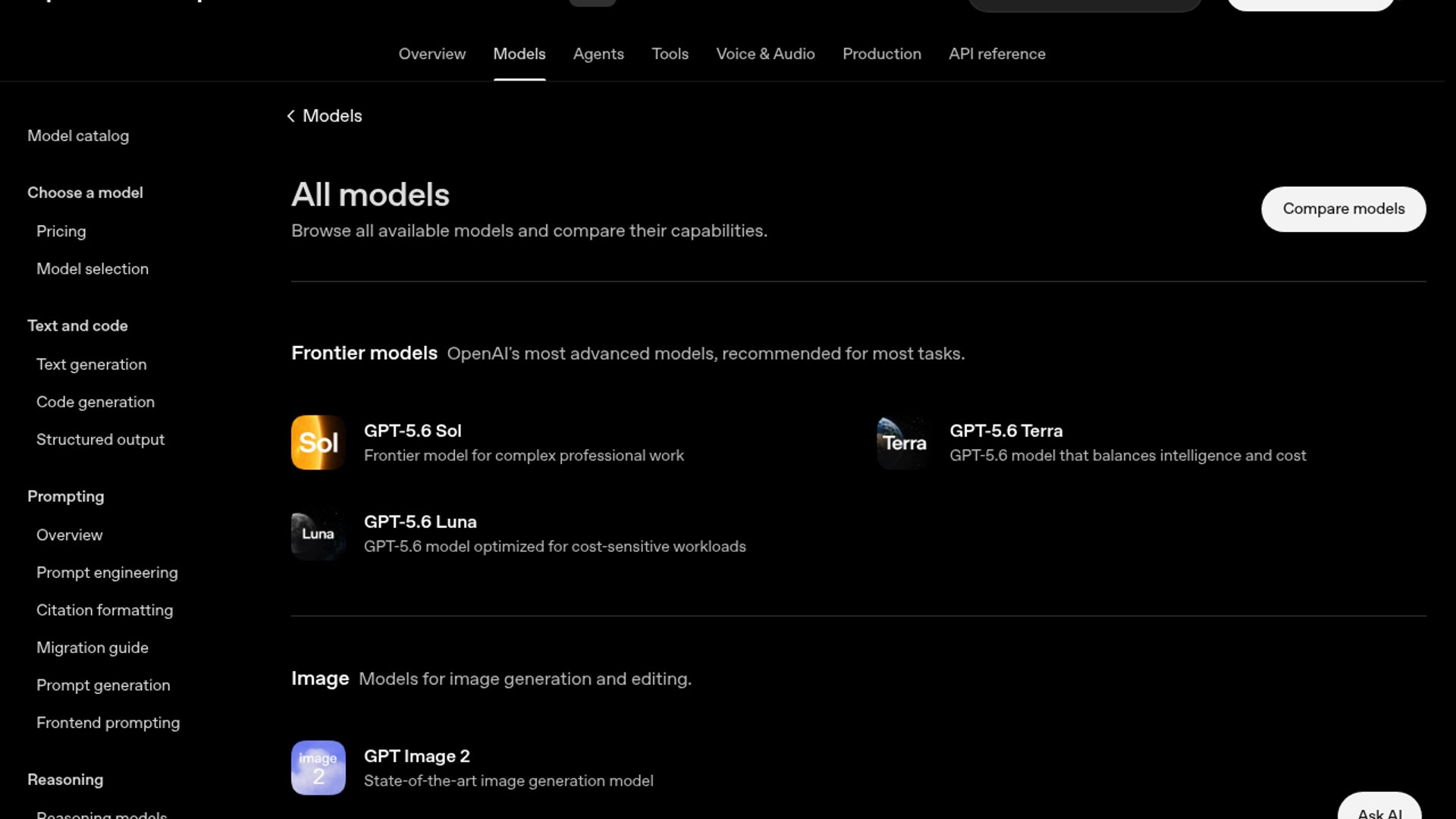This screenshot has width=1456, height=819.
Task: Click the Image section heading
Action: pyautogui.click(x=320, y=679)
